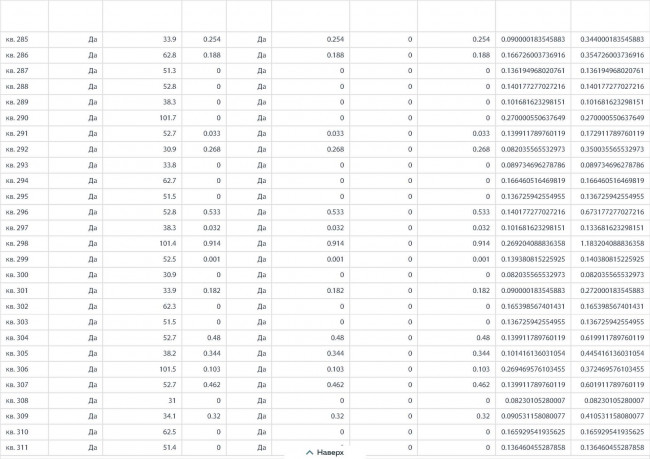This screenshot has width=650, height=459.
Task: Select the total value 0.673177277027216
Action: click(612, 212)
